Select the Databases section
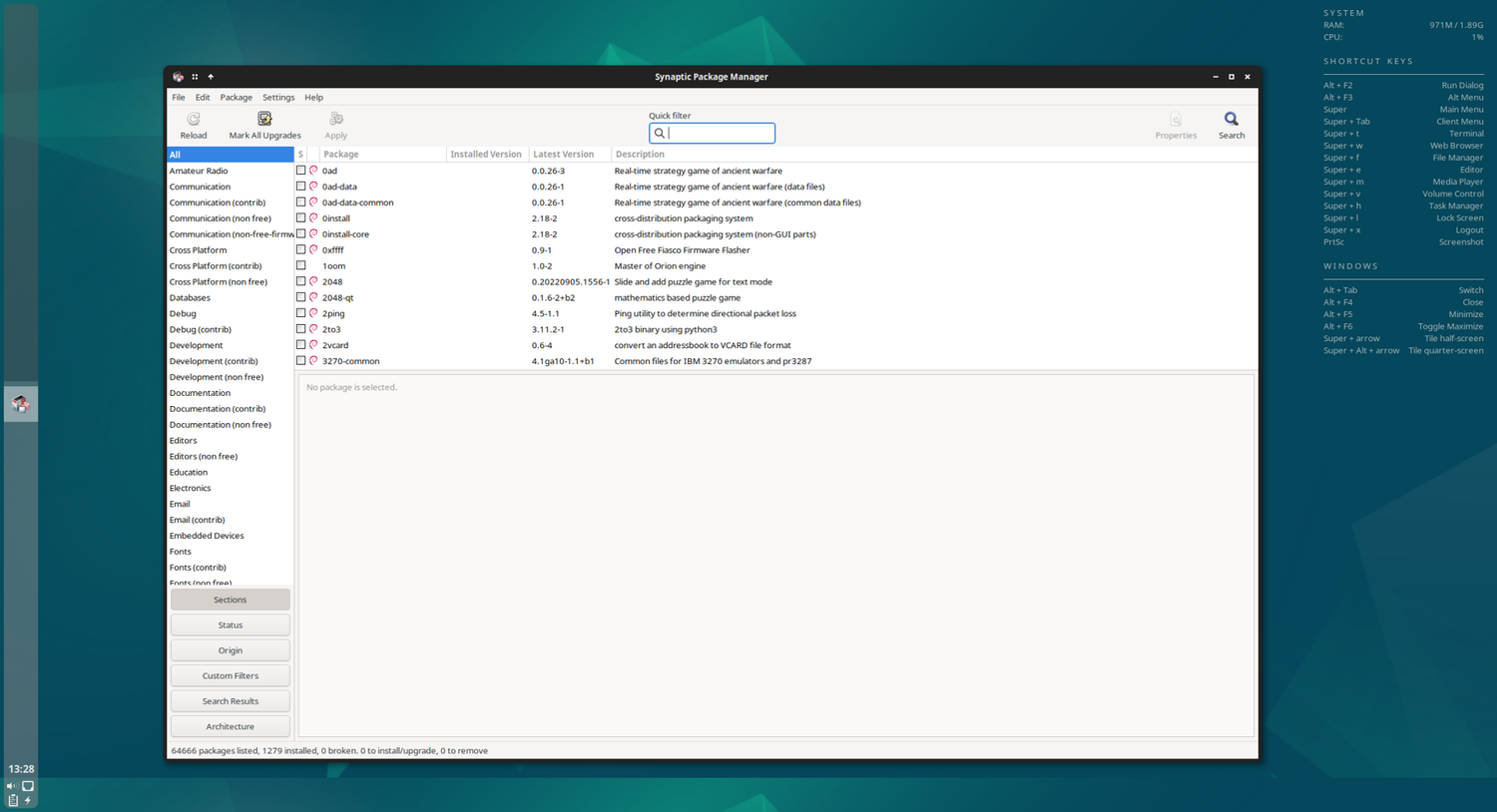Viewport: 1497px width, 812px height. (x=231, y=297)
